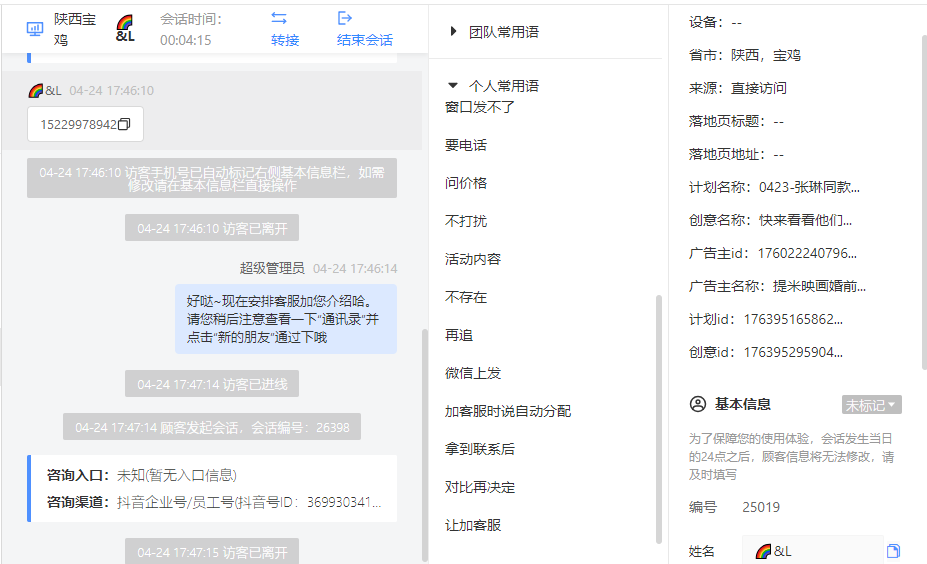Choose the 微信上发 quick phrase
The image size is (927, 564).
pyautogui.click(x=473, y=373)
